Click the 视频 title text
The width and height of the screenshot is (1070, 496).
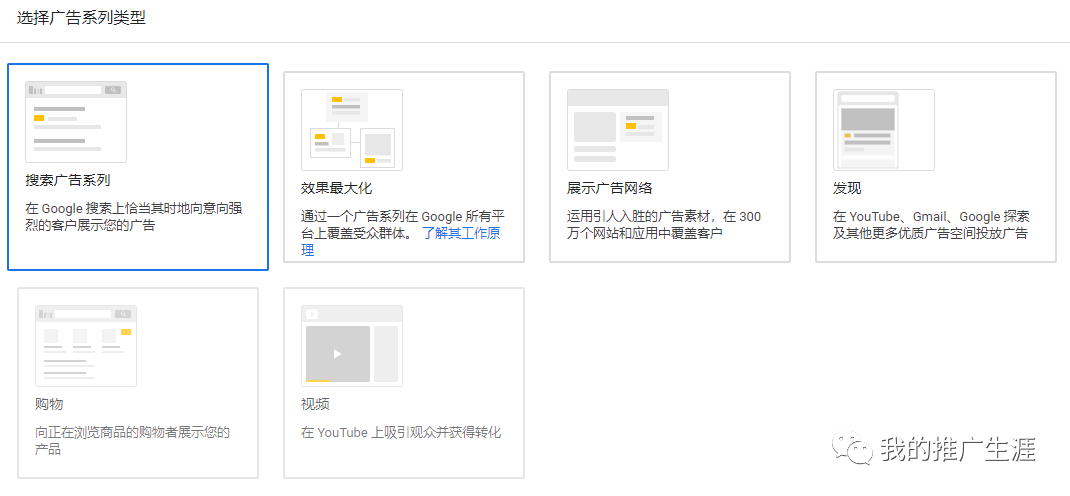click(x=315, y=405)
